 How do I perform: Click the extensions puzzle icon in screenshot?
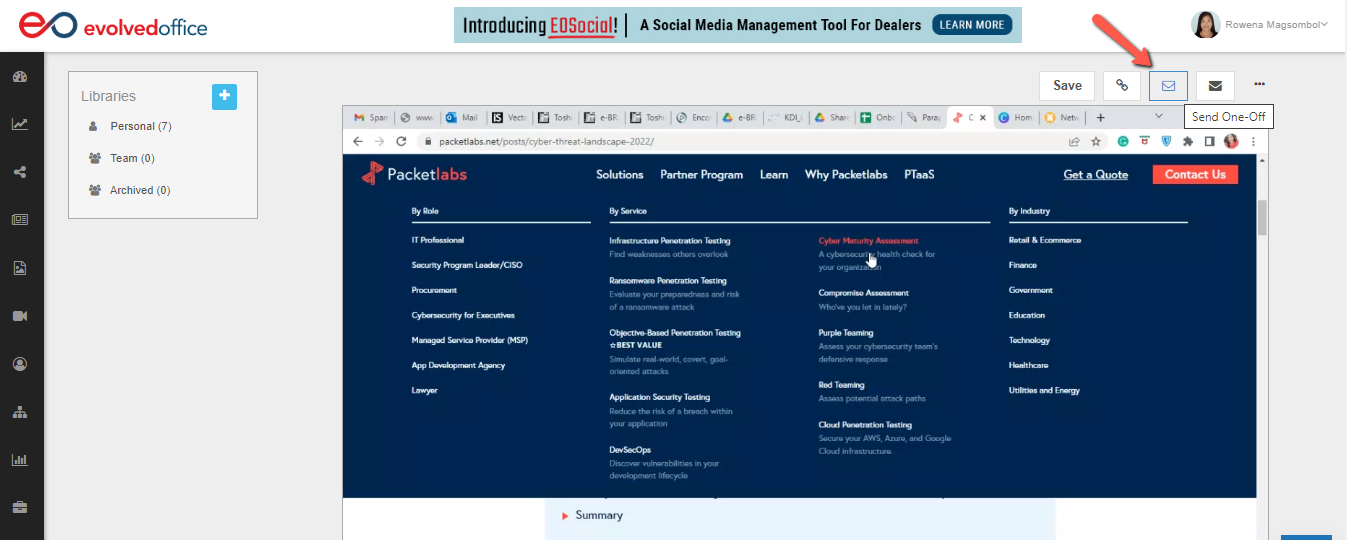1188,141
